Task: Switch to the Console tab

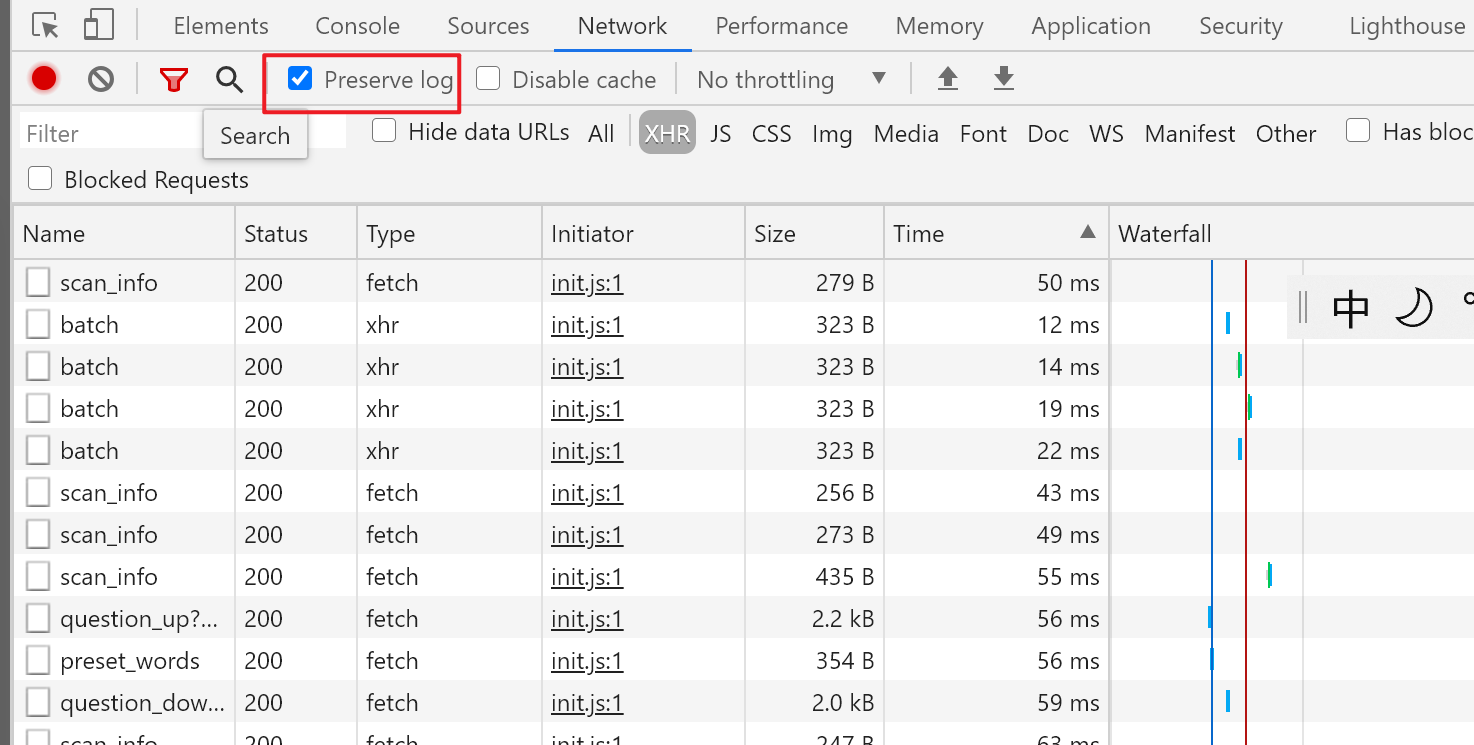Action: [357, 26]
